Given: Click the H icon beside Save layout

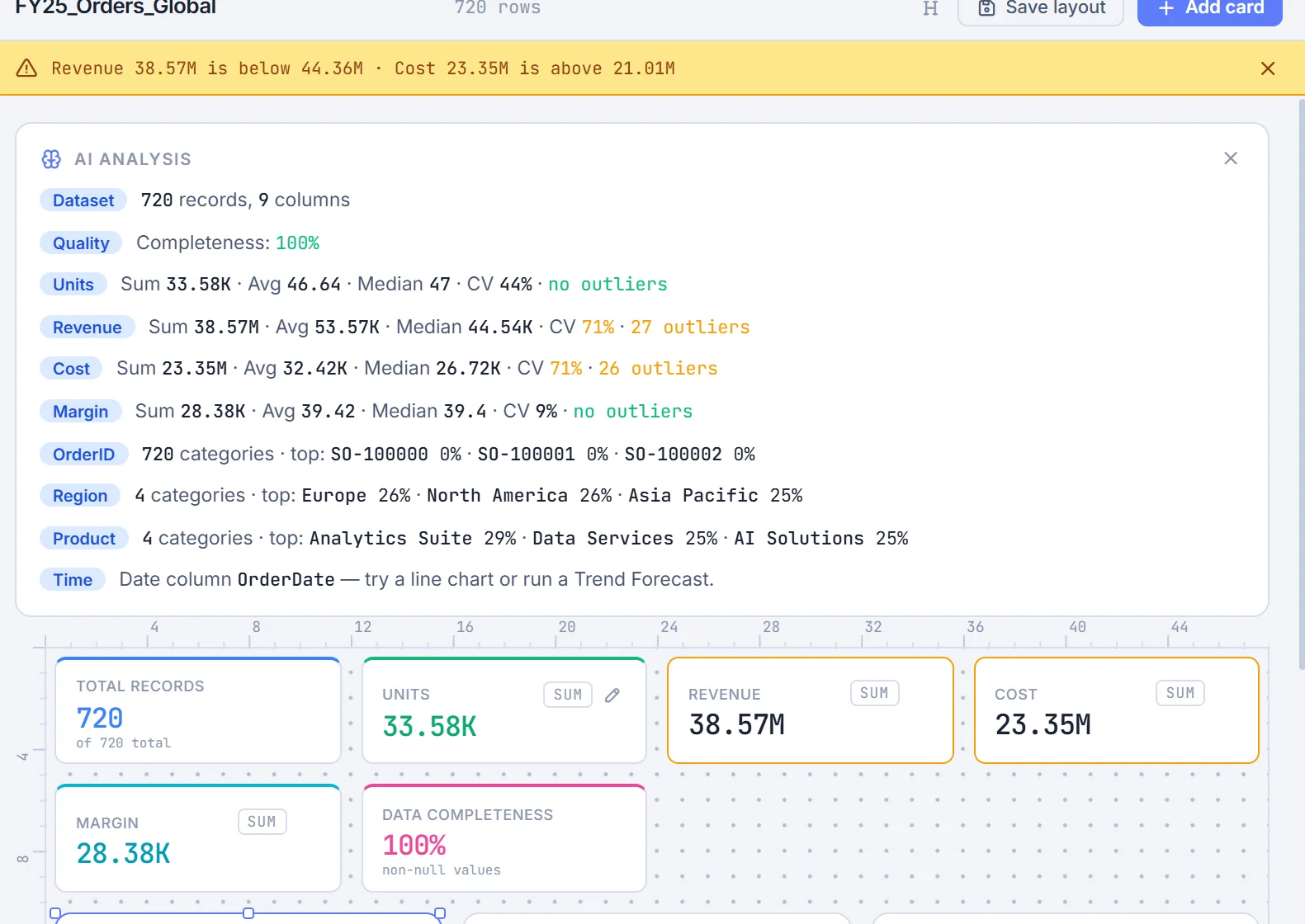Looking at the screenshot, I should pos(930,8).
